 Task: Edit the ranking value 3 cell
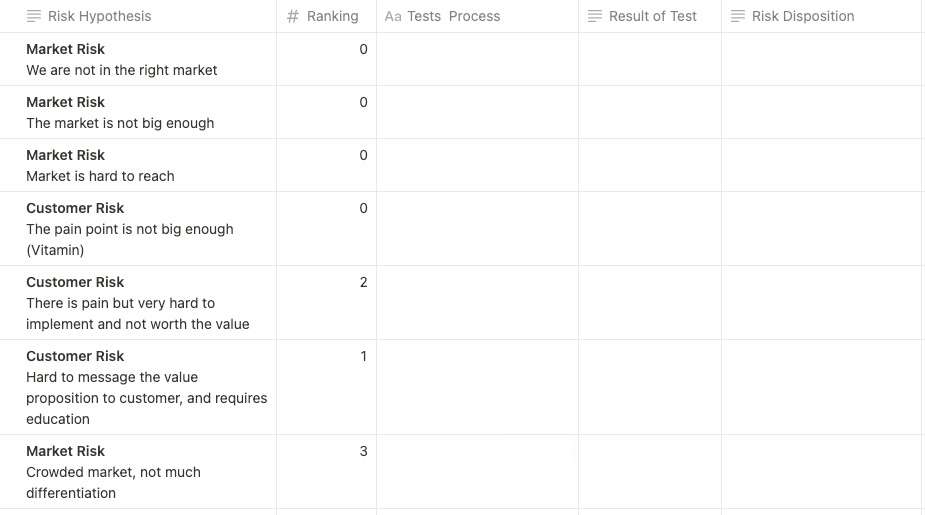tap(326, 472)
